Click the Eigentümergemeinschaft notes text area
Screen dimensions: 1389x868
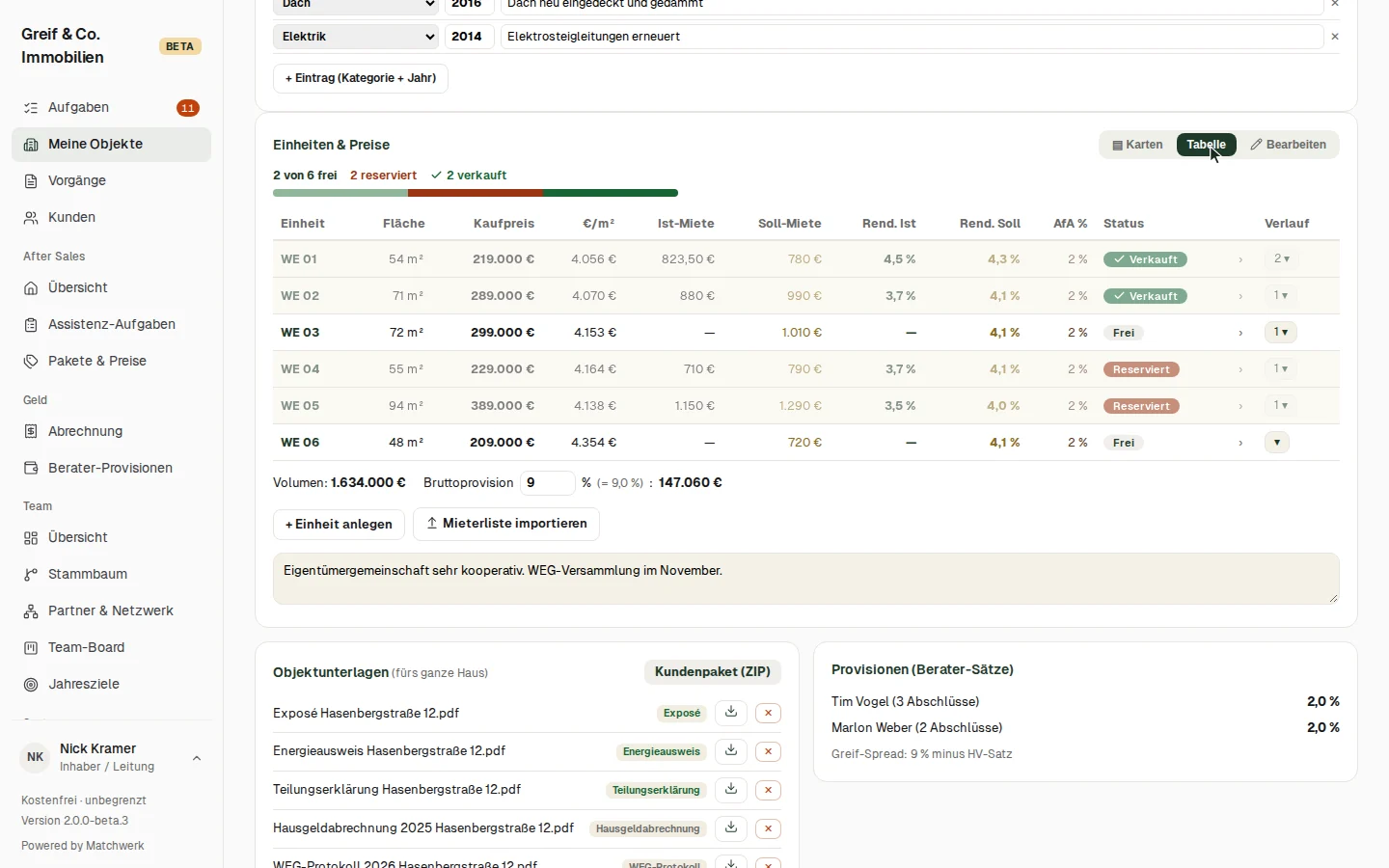pos(806,579)
